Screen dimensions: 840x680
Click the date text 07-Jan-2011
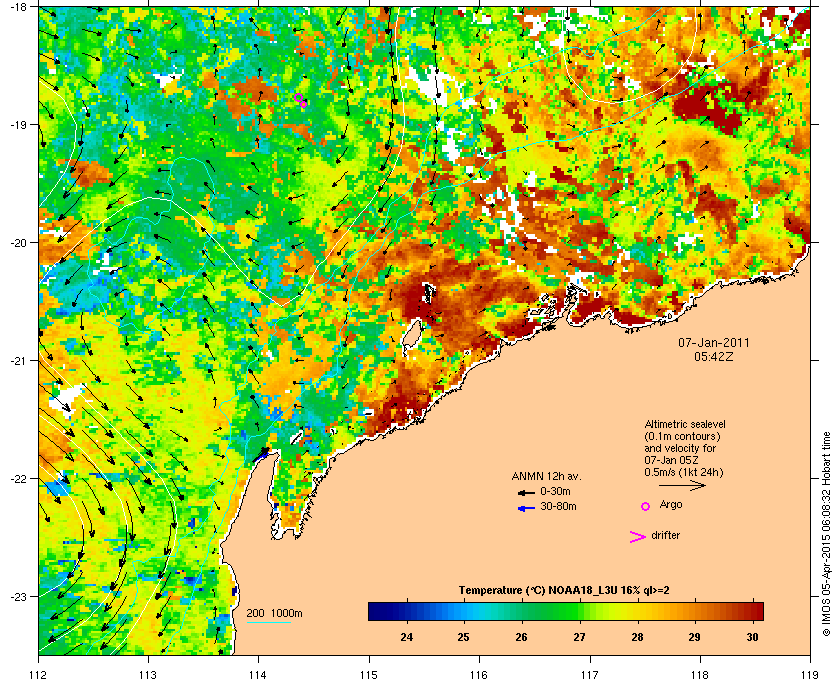714,342
